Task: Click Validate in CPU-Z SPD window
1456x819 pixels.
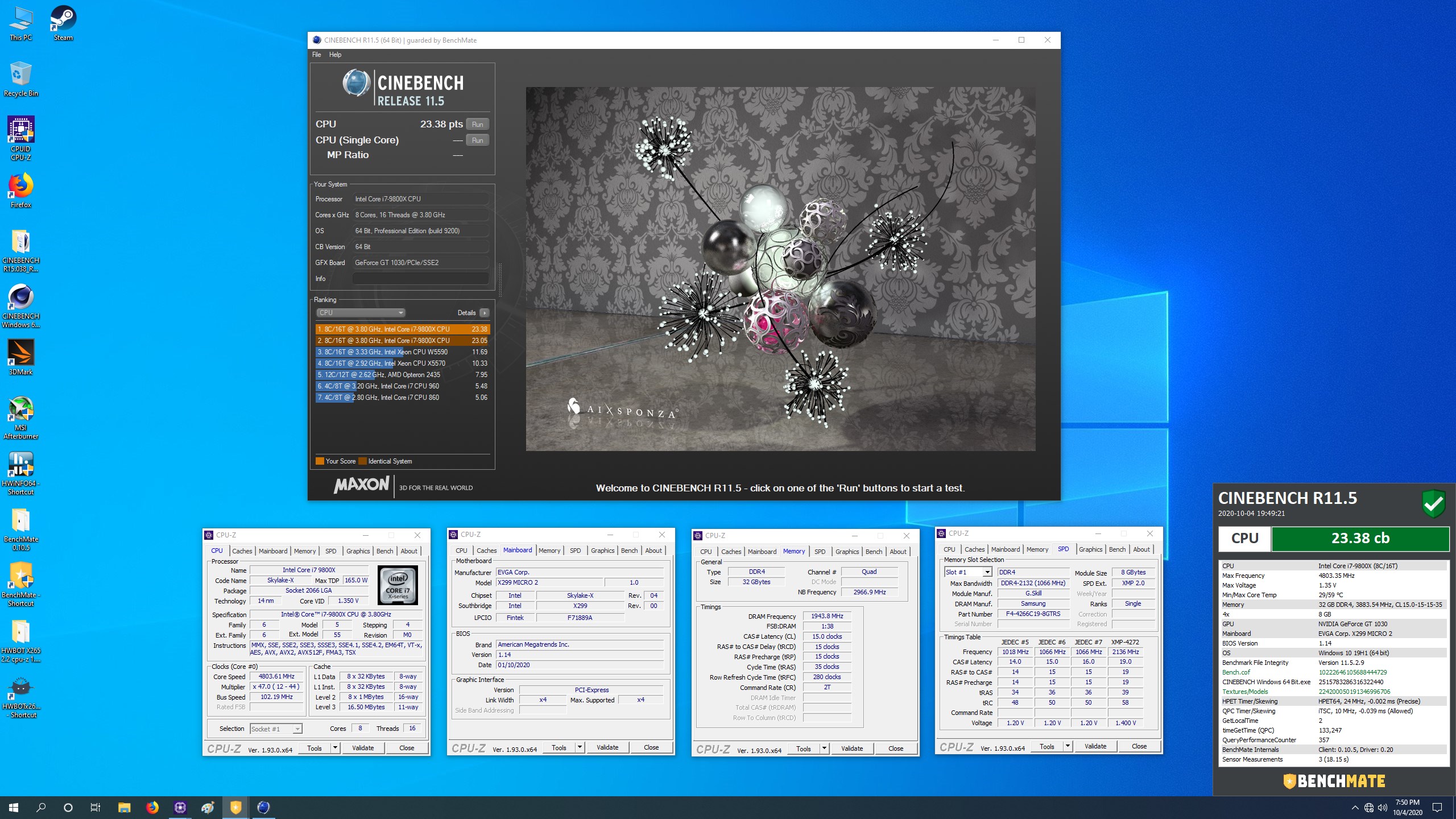Action: [1095, 746]
